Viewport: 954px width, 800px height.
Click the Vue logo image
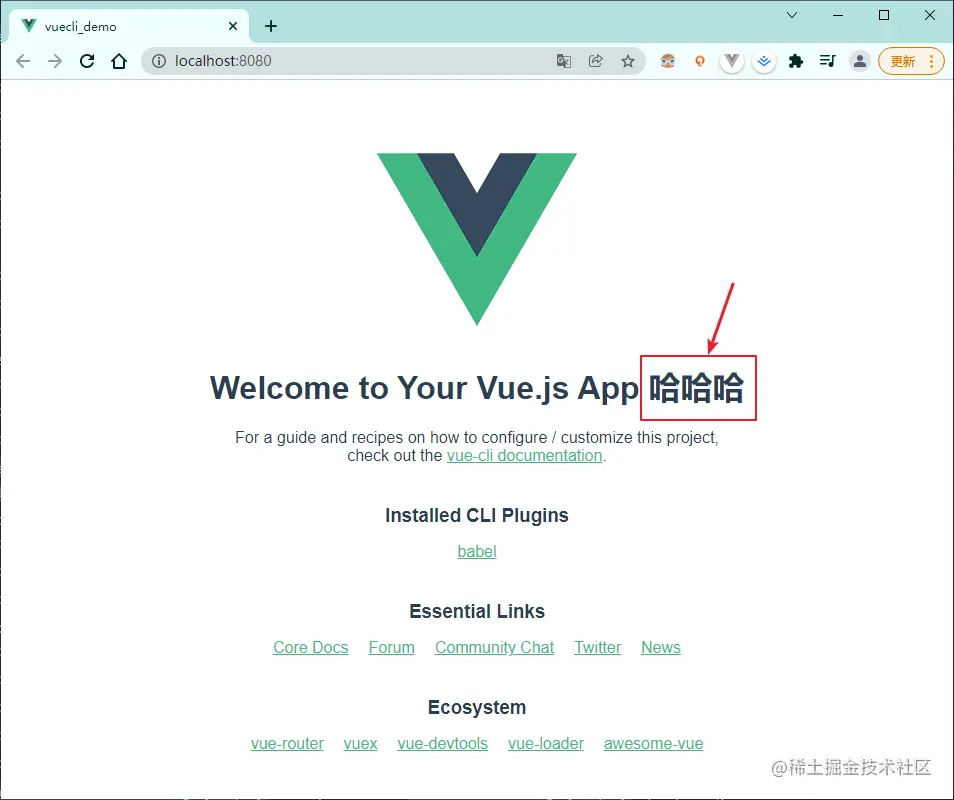[x=477, y=239]
